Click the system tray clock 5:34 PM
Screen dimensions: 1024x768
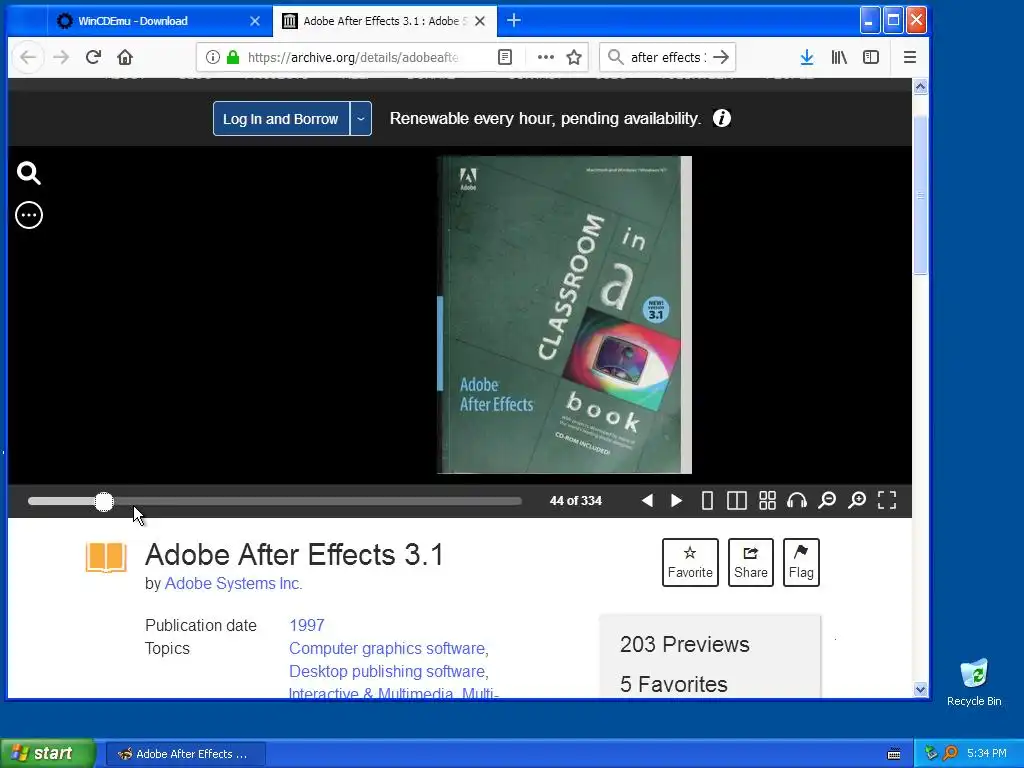pos(987,754)
